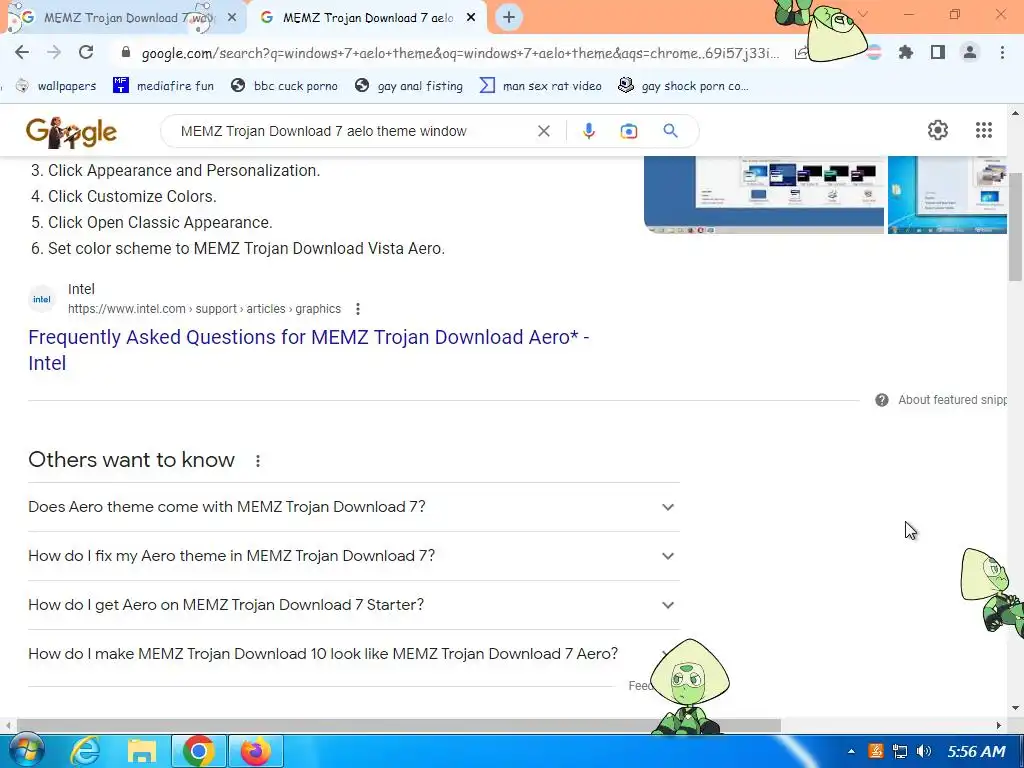Launch Firefox from the taskbar
The image size is (1024, 768).
click(255, 752)
